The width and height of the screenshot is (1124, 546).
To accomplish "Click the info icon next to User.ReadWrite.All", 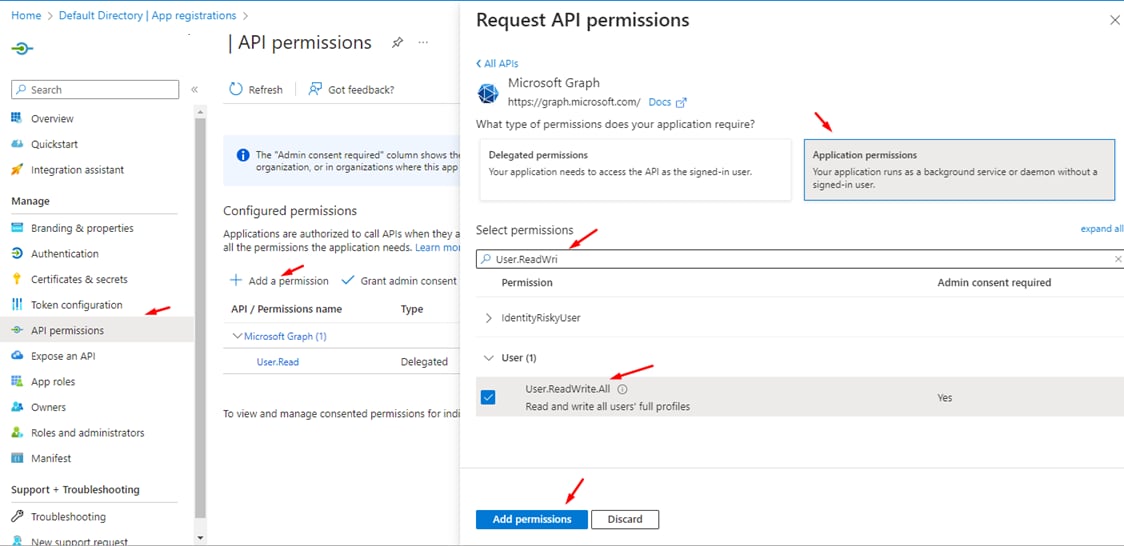I will (622, 389).
